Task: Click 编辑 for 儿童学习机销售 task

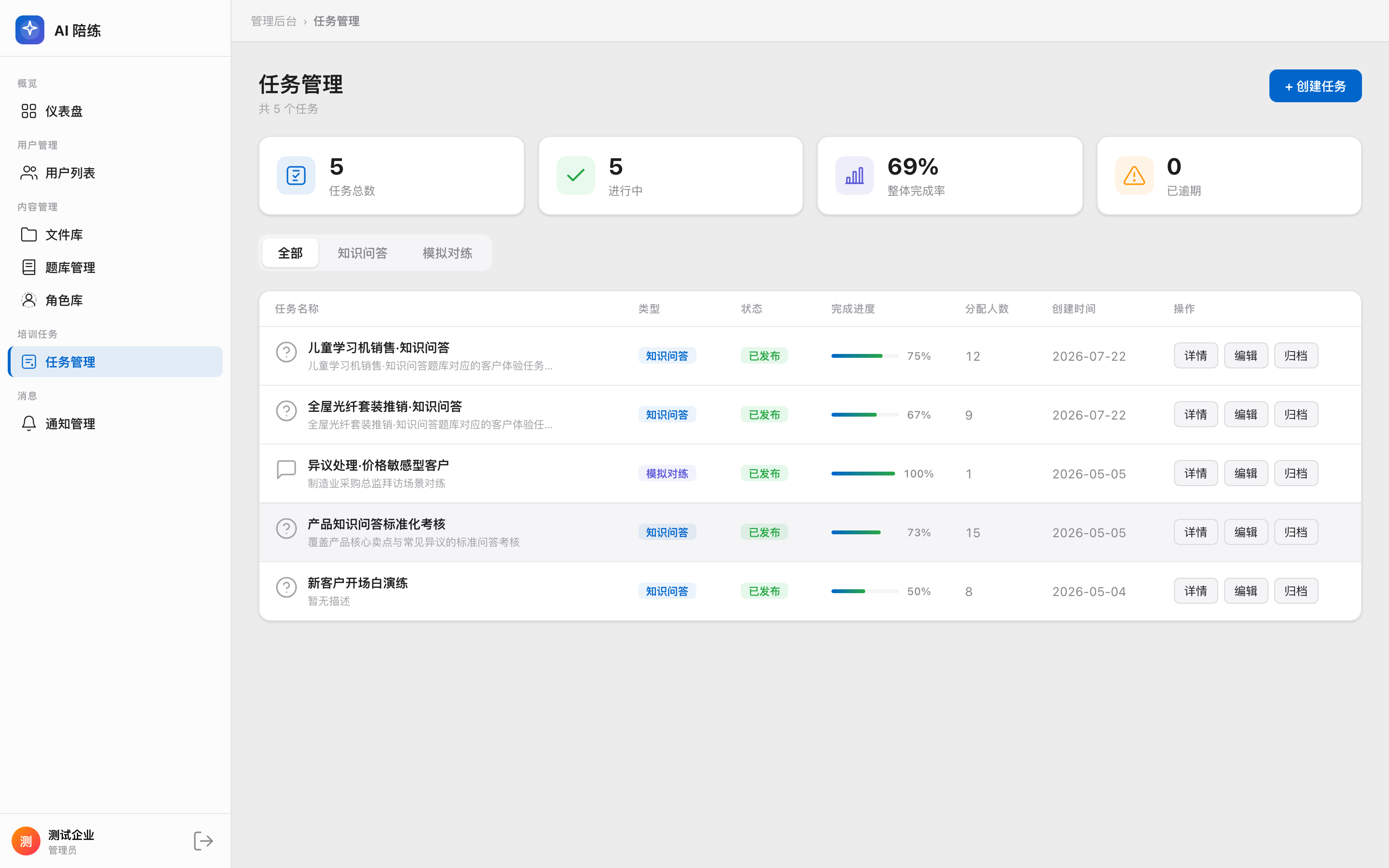Action: tap(1245, 356)
